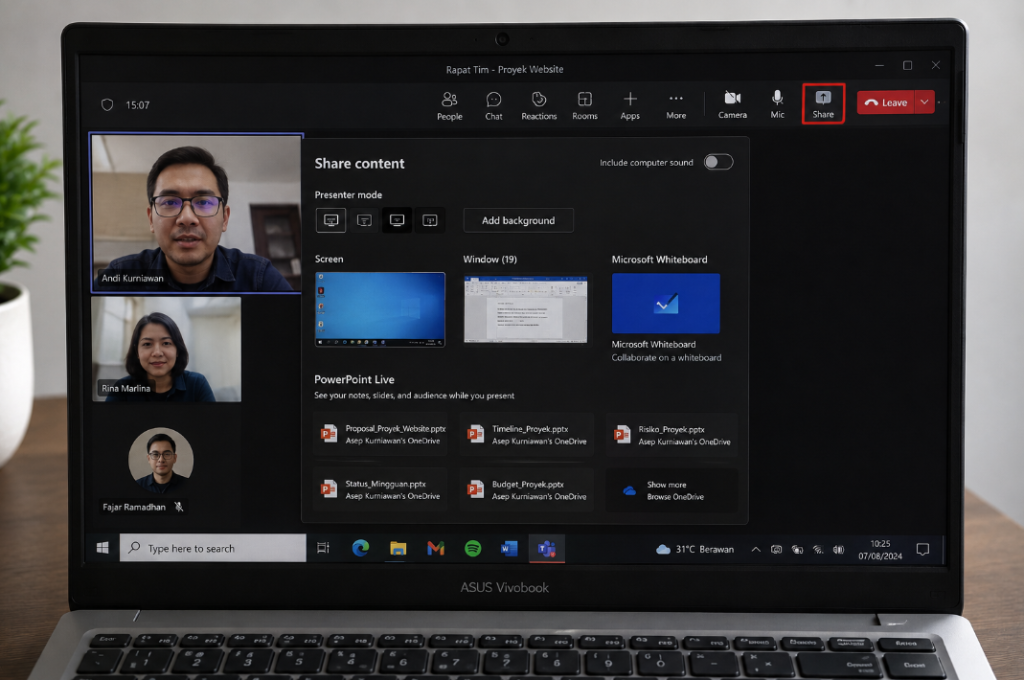Open Gmail from taskbar
The image size is (1024, 680).
[x=436, y=548]
